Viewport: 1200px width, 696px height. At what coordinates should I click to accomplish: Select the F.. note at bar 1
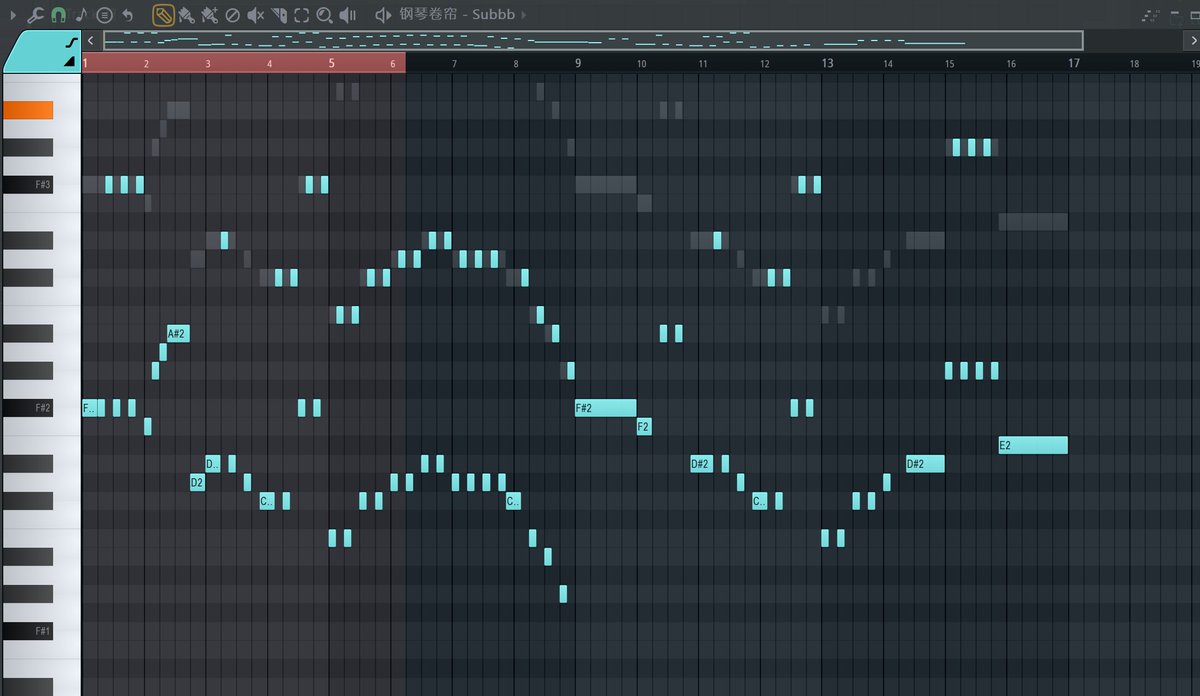tap(90, 408)
